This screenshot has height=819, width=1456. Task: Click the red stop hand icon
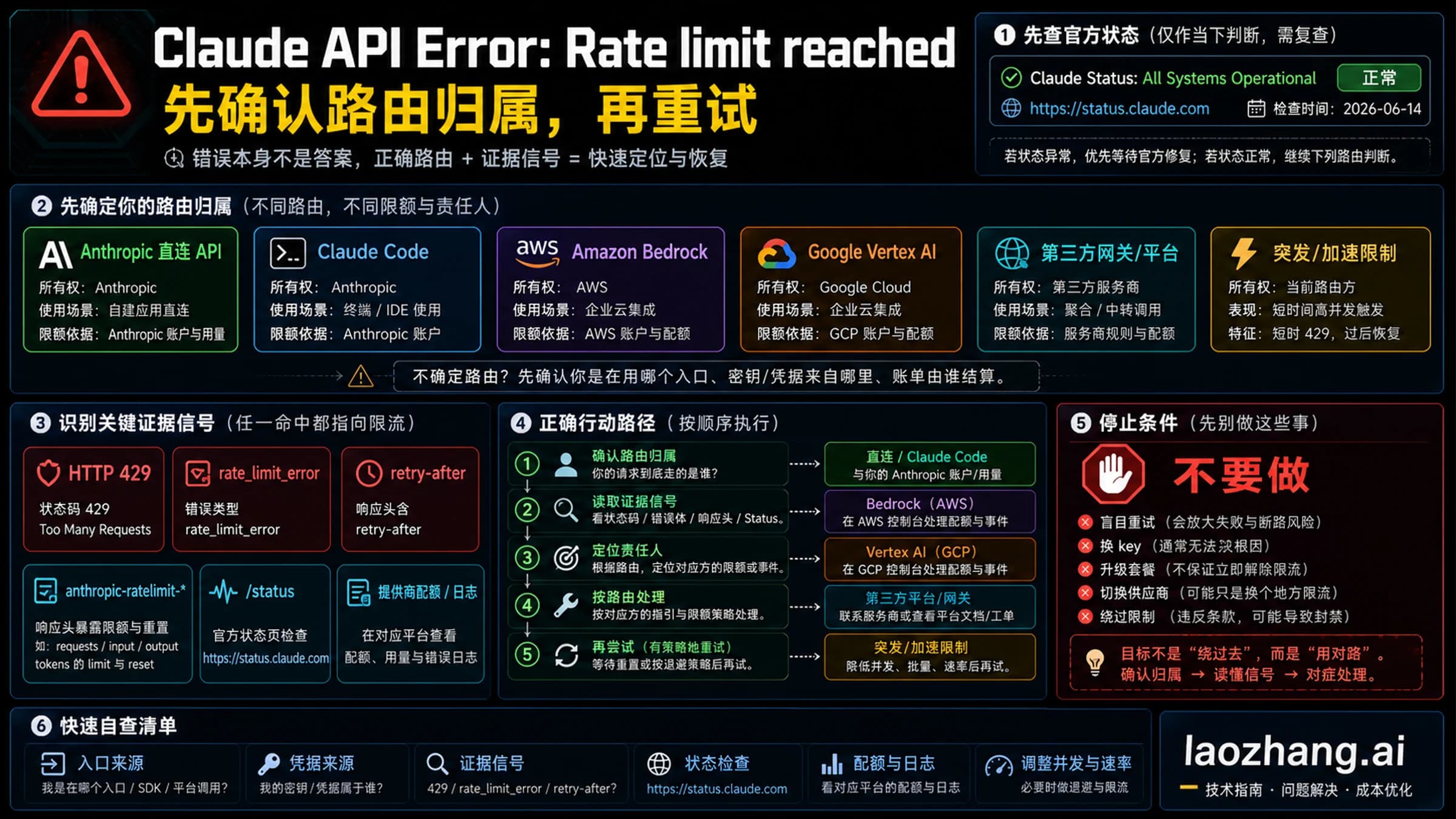(1114, 474)
